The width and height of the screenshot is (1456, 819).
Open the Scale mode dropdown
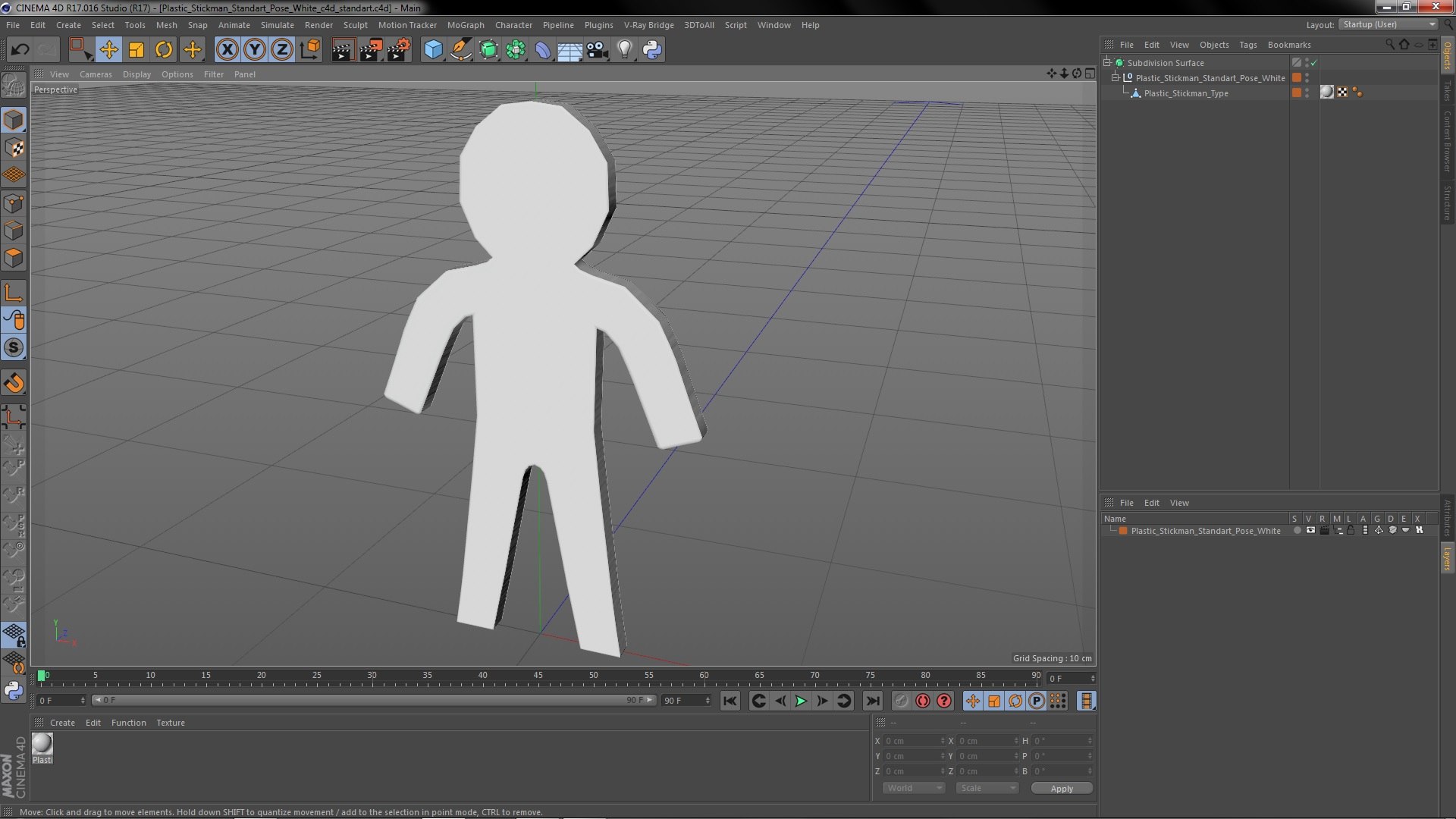987,788
